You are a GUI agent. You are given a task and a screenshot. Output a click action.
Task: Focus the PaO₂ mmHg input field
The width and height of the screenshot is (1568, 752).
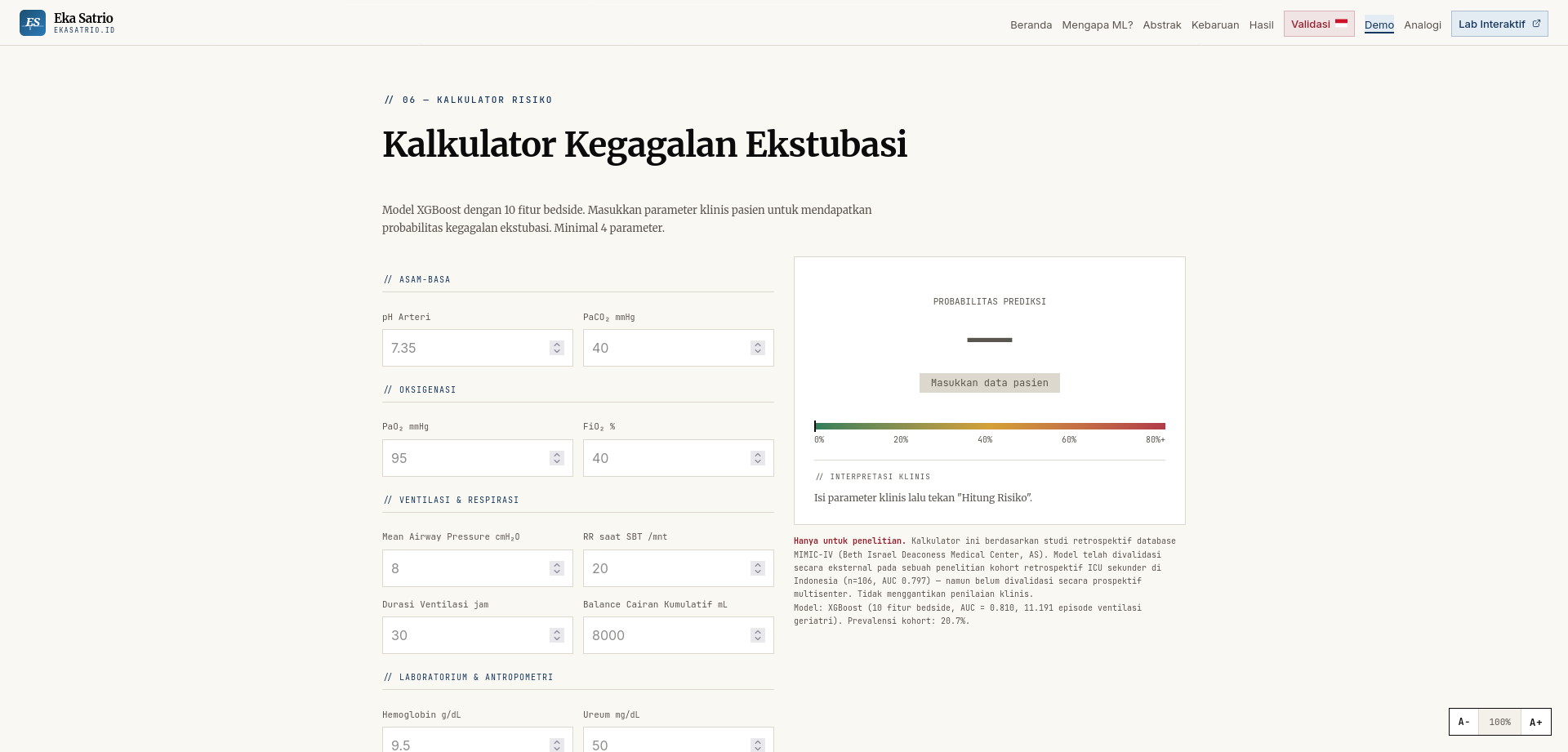click(478, 458)
